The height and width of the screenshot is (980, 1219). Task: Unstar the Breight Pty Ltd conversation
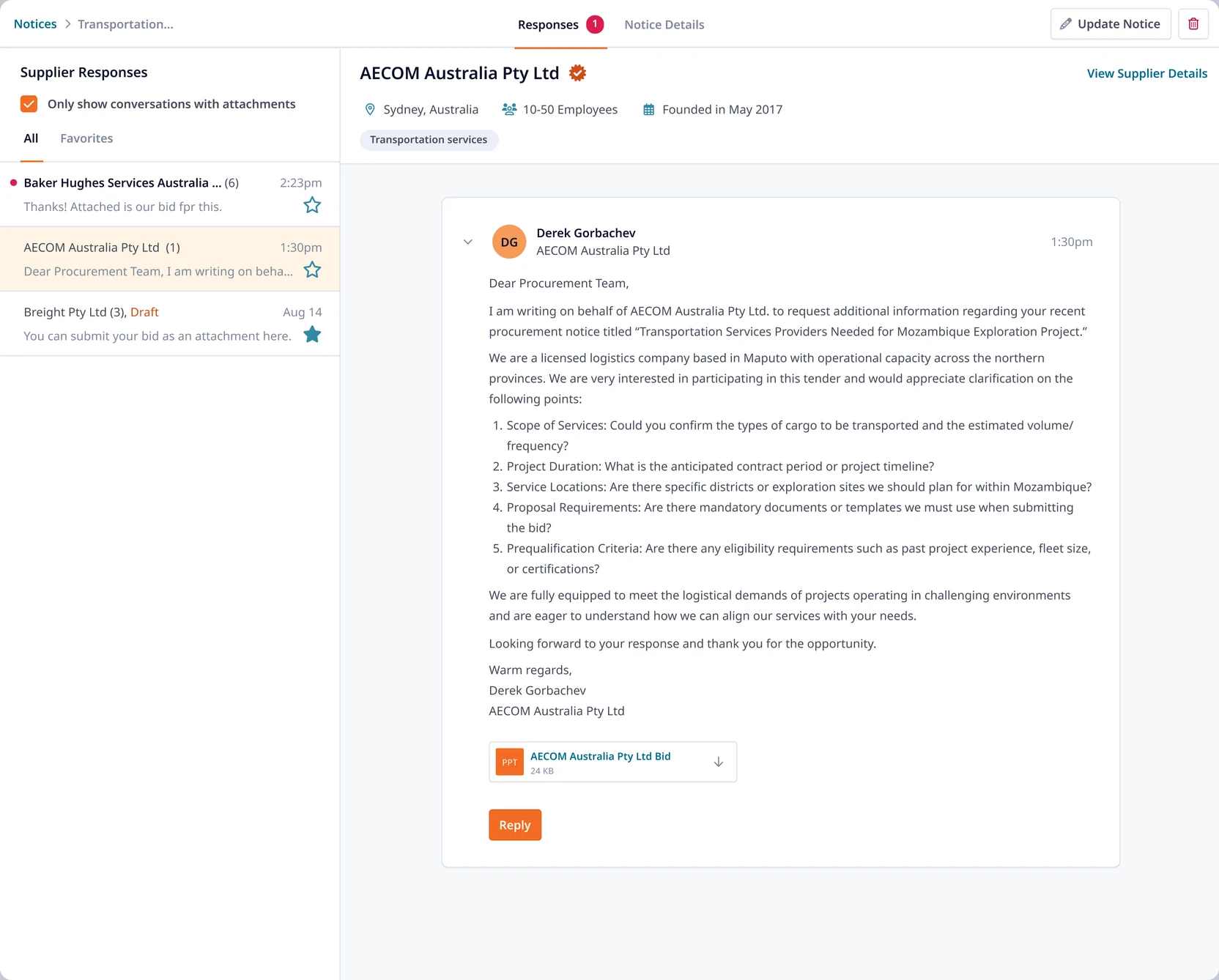click(312, 334)
